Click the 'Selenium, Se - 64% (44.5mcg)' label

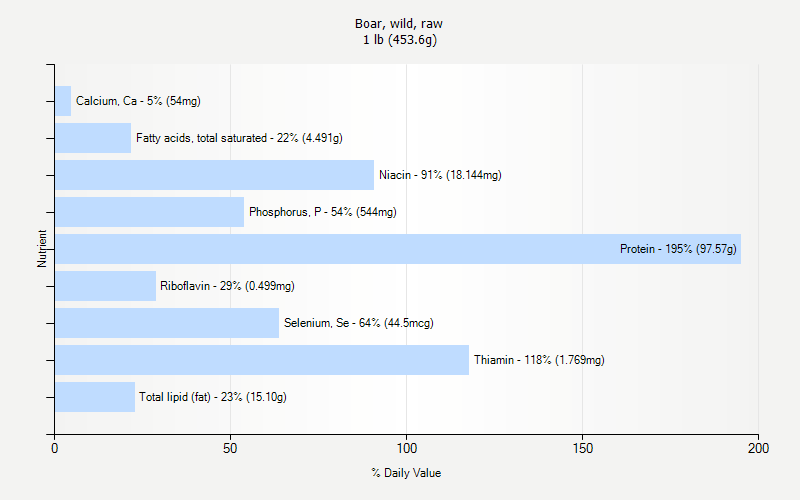358,323
